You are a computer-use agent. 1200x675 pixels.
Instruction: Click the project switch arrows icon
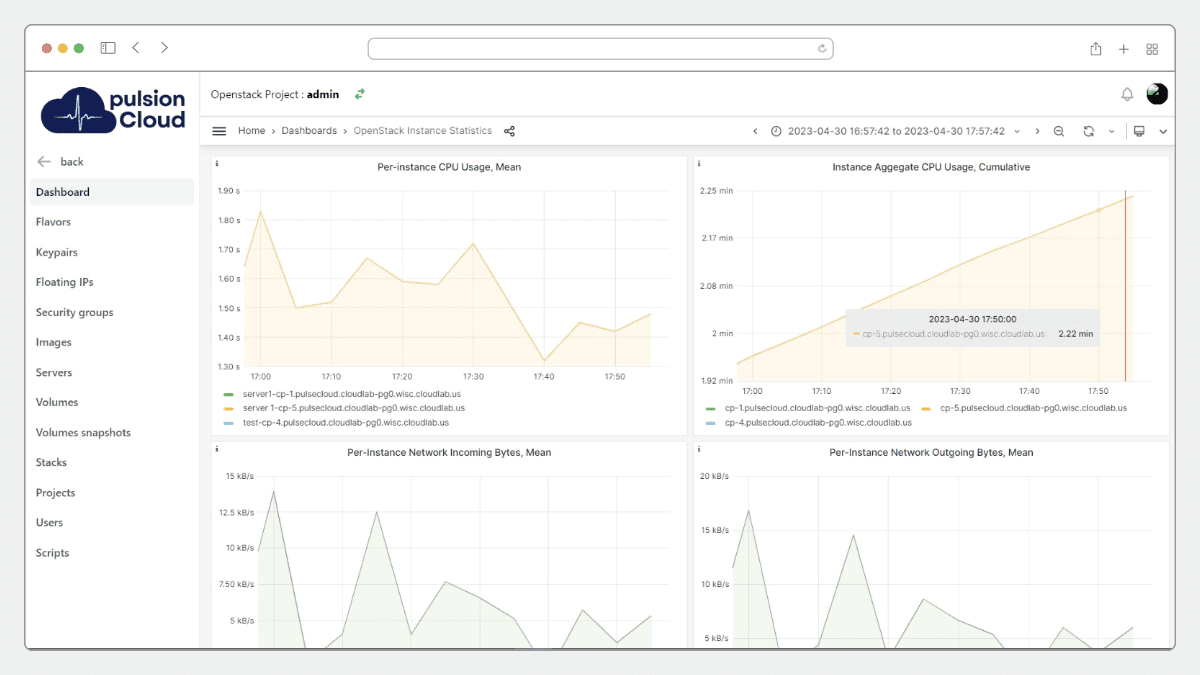(x=360, y=94)
